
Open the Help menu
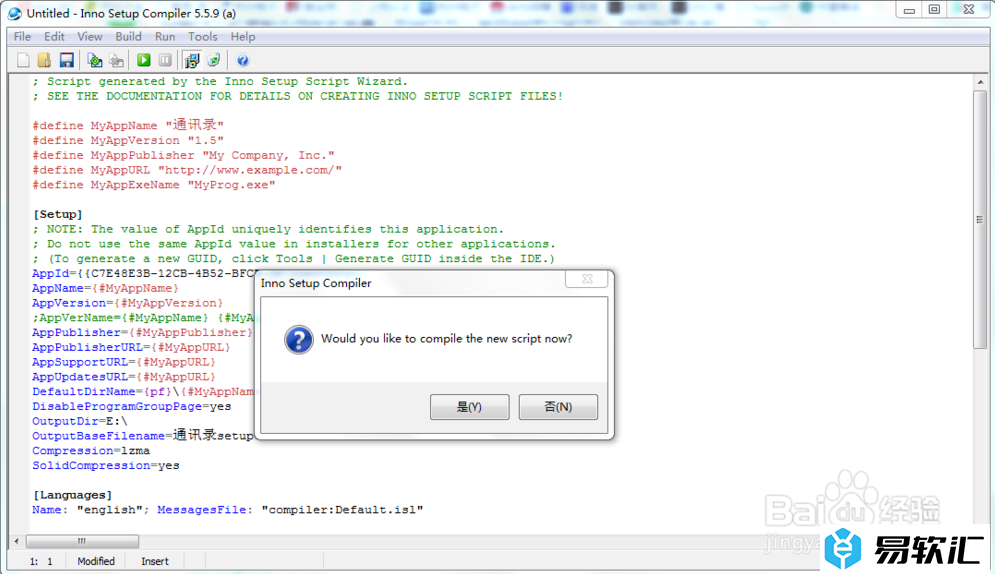[242, 37]
